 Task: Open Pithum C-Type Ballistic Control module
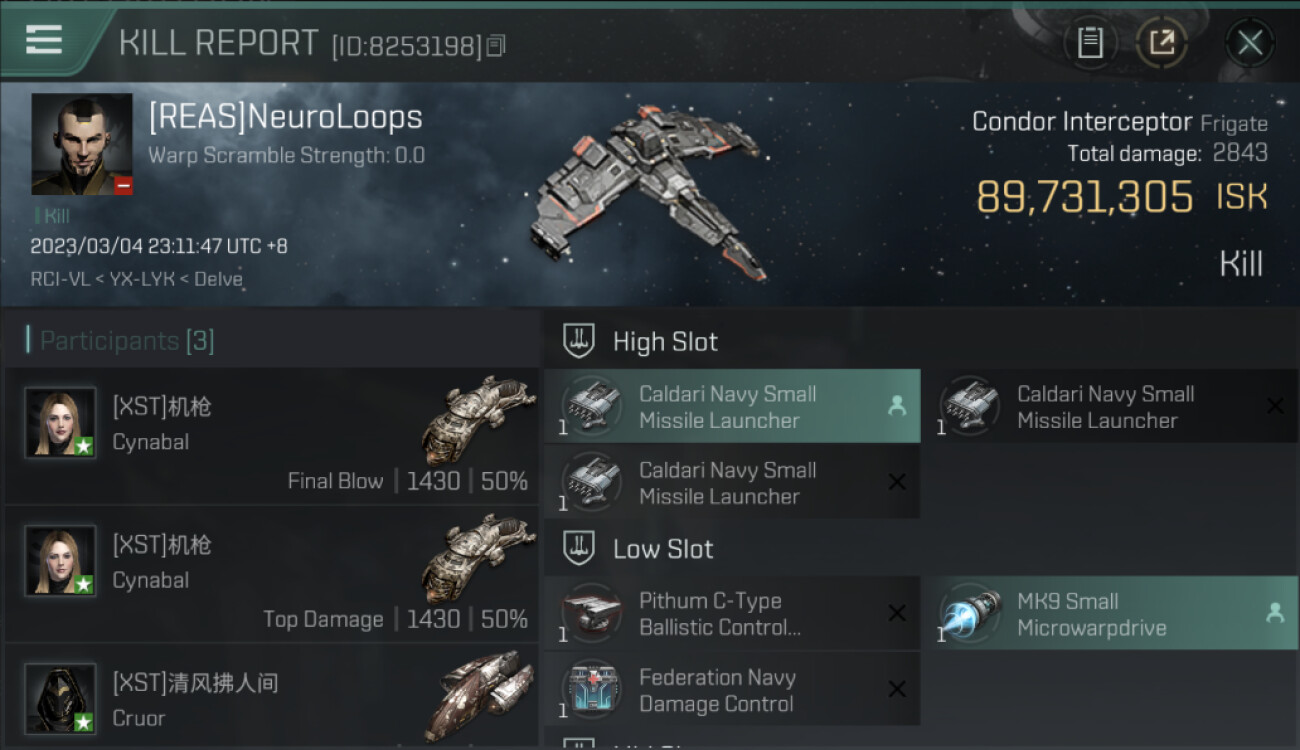point(732,614)
